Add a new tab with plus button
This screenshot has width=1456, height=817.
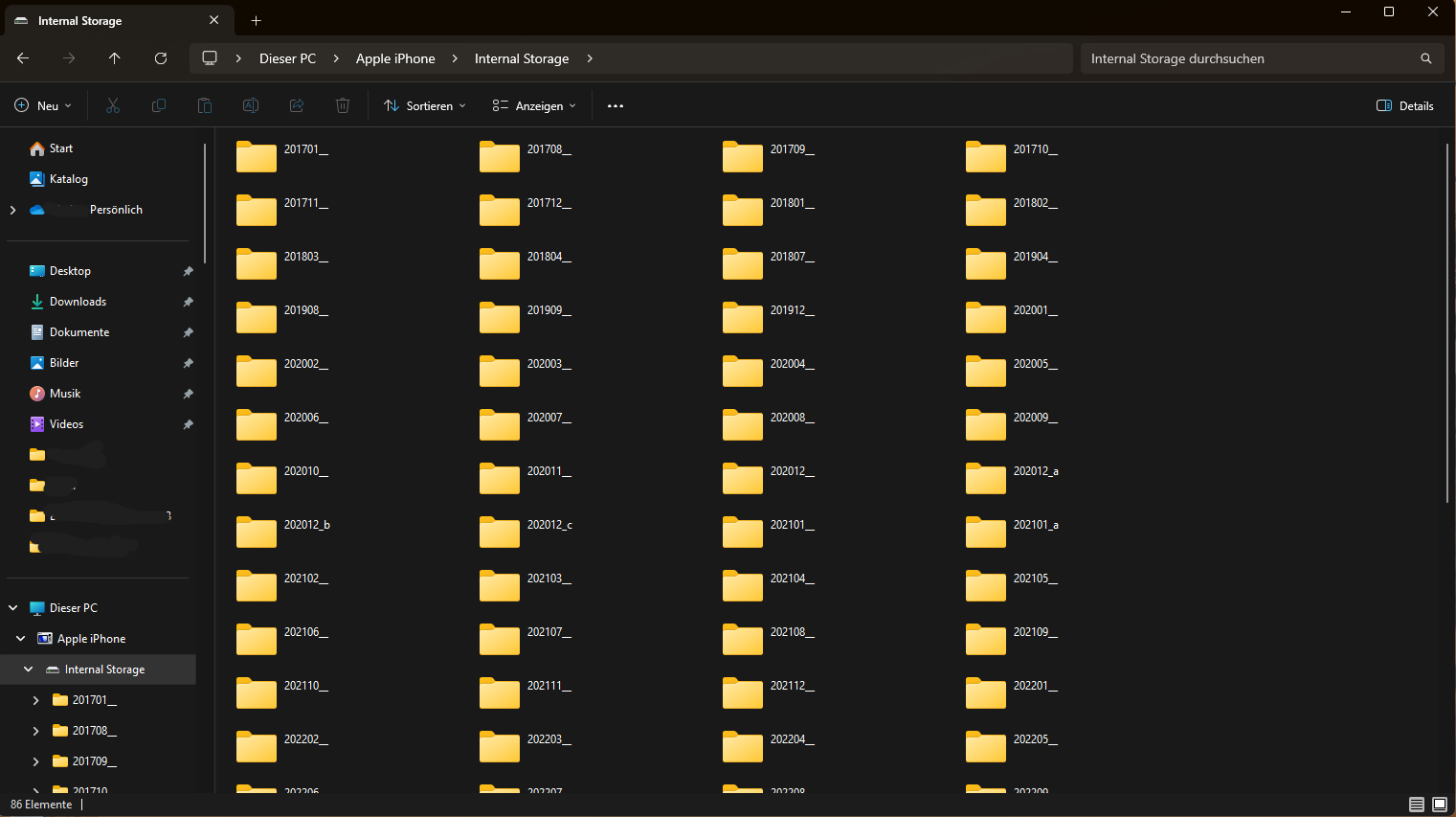click(256, 20)
